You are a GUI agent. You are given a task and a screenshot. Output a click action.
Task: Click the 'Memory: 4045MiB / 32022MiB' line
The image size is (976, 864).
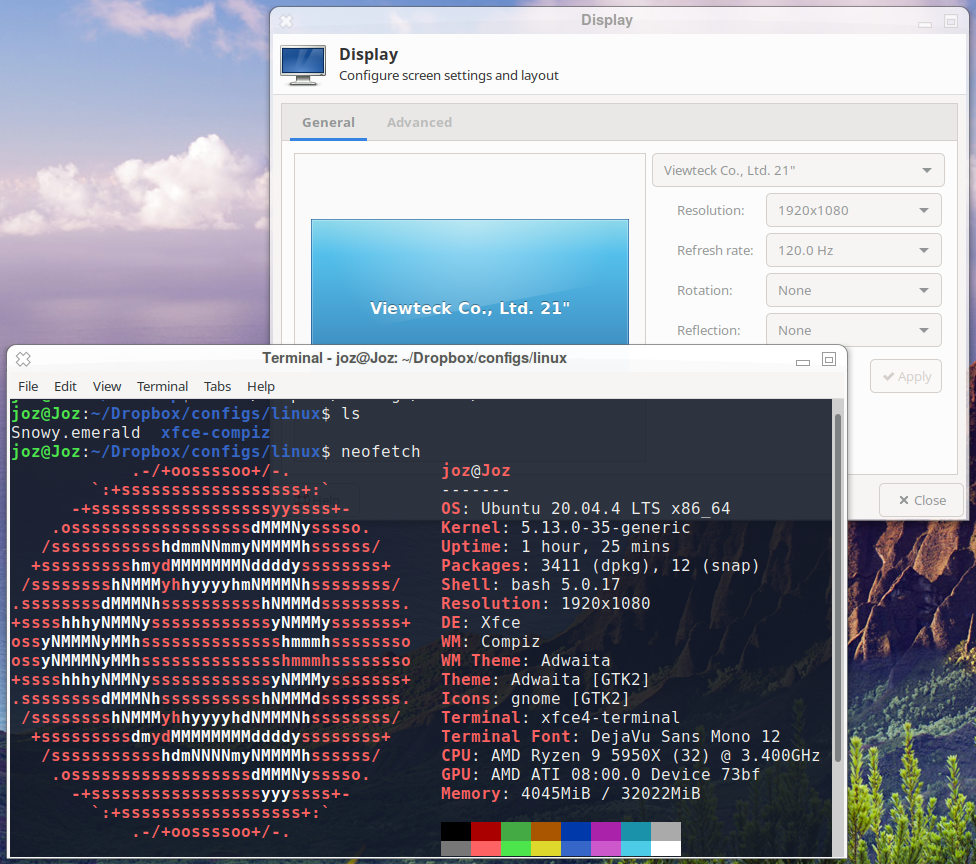click(570, 794)
